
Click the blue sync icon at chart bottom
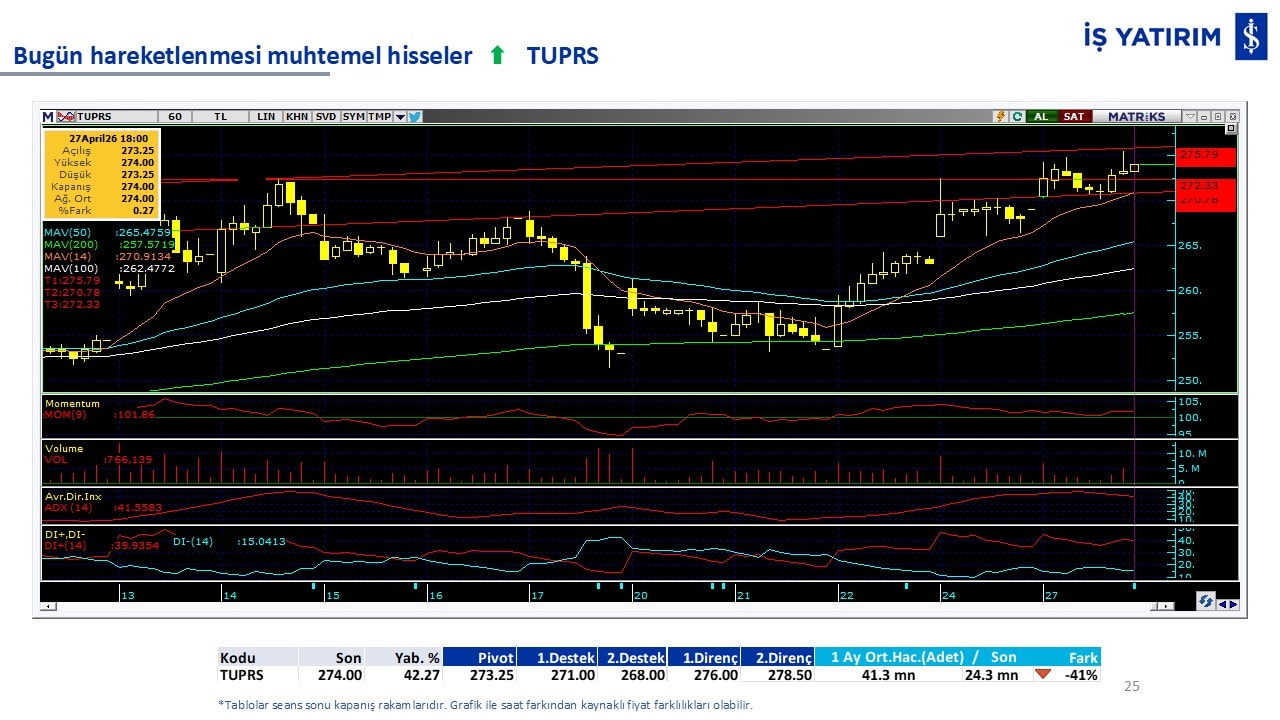coord(1206,602)
